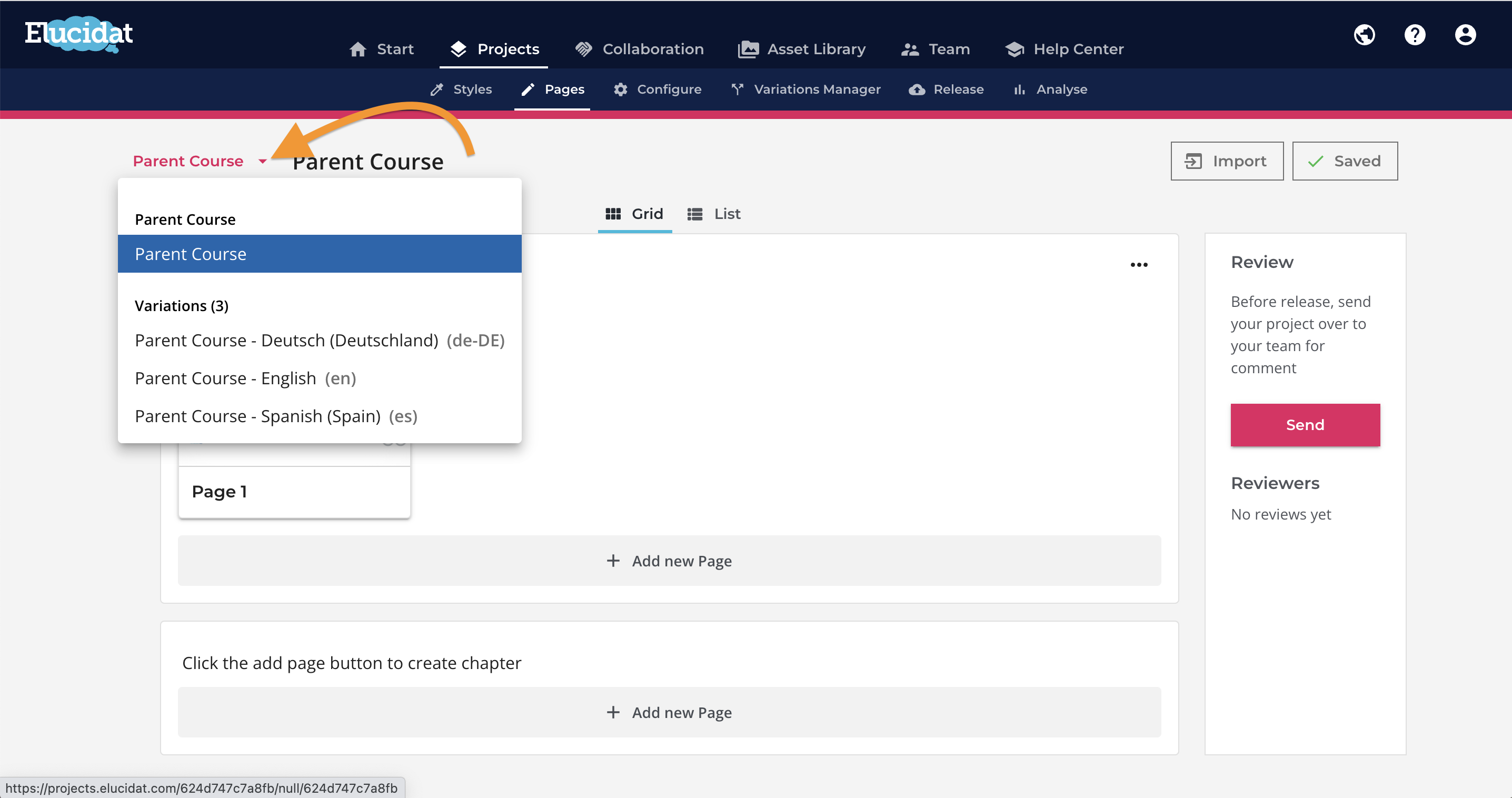The image size is (1512, 798).
Task: Click the Reviewers heading
Action: click(1275, 483)
